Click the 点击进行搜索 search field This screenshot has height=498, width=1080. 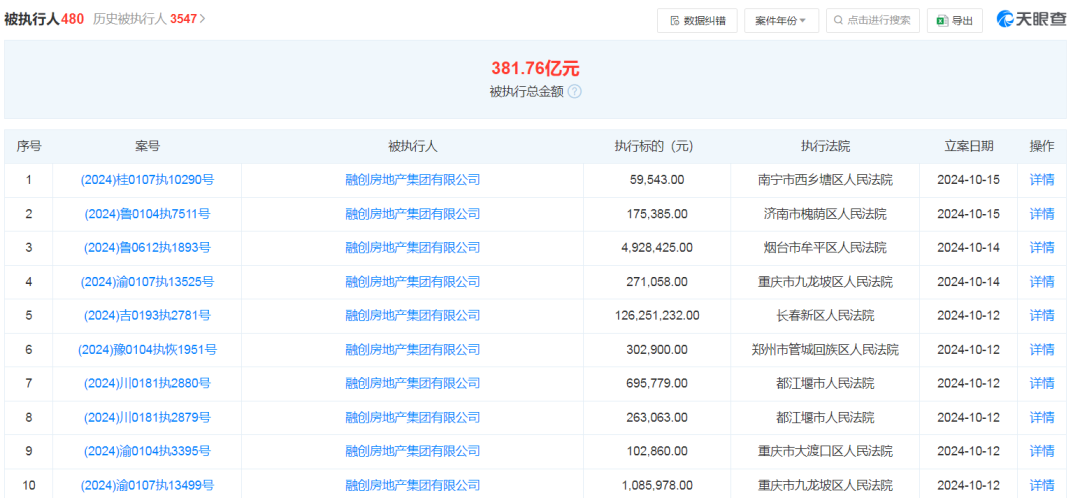pyautogui.click(x=873, y=21)
